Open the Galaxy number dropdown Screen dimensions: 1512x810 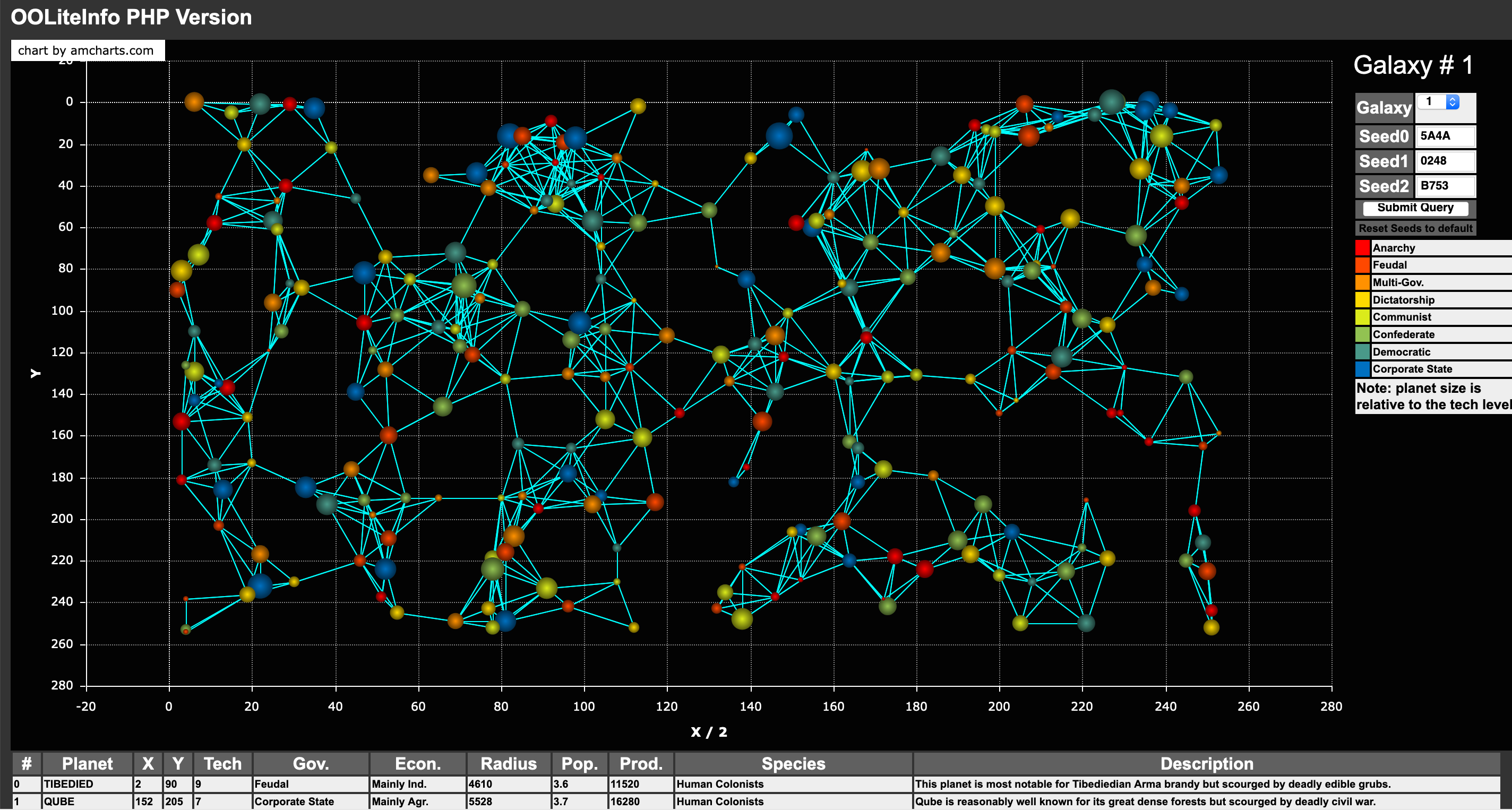pos(1438,102)
